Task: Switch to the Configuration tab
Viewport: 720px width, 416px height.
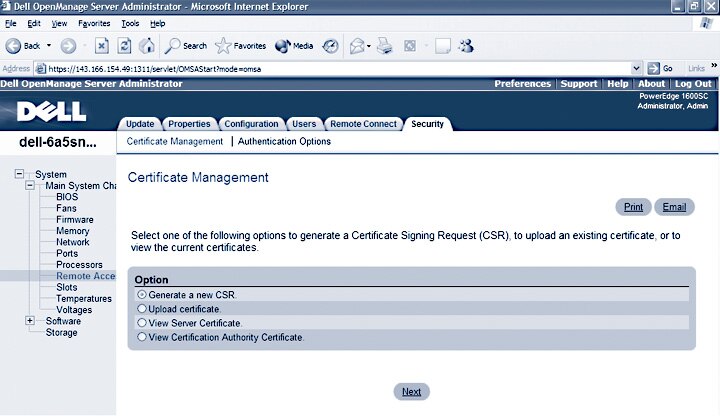Action: pyautogui.click(x=251, y=124)
